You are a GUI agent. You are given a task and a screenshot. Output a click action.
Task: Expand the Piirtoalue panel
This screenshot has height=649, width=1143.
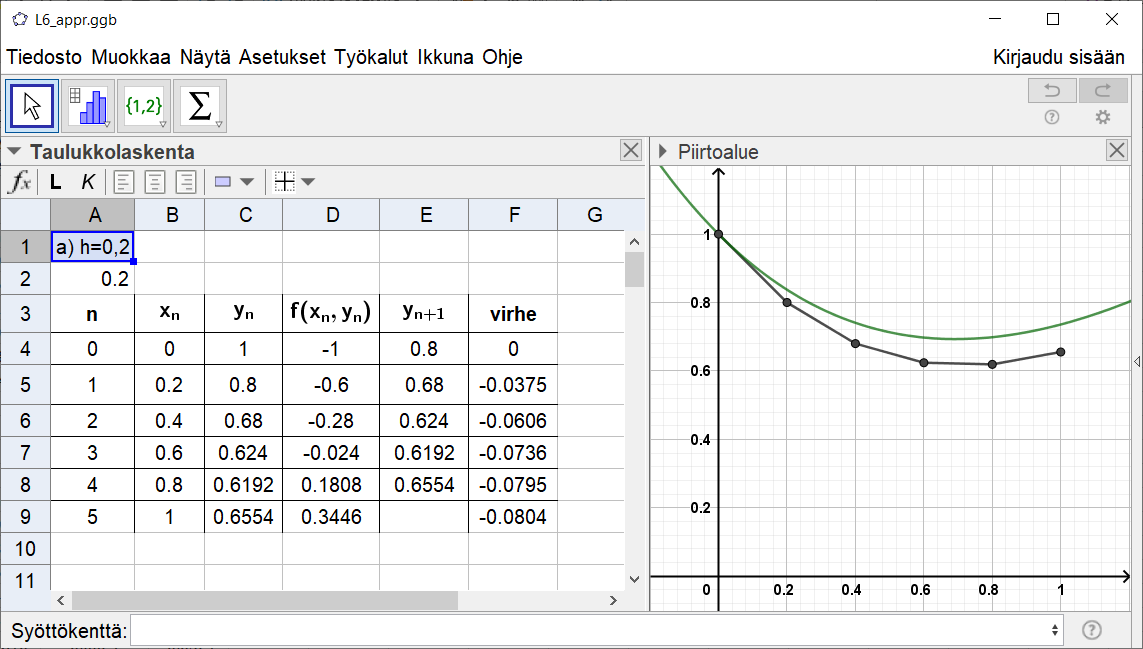tap(661, 150)
